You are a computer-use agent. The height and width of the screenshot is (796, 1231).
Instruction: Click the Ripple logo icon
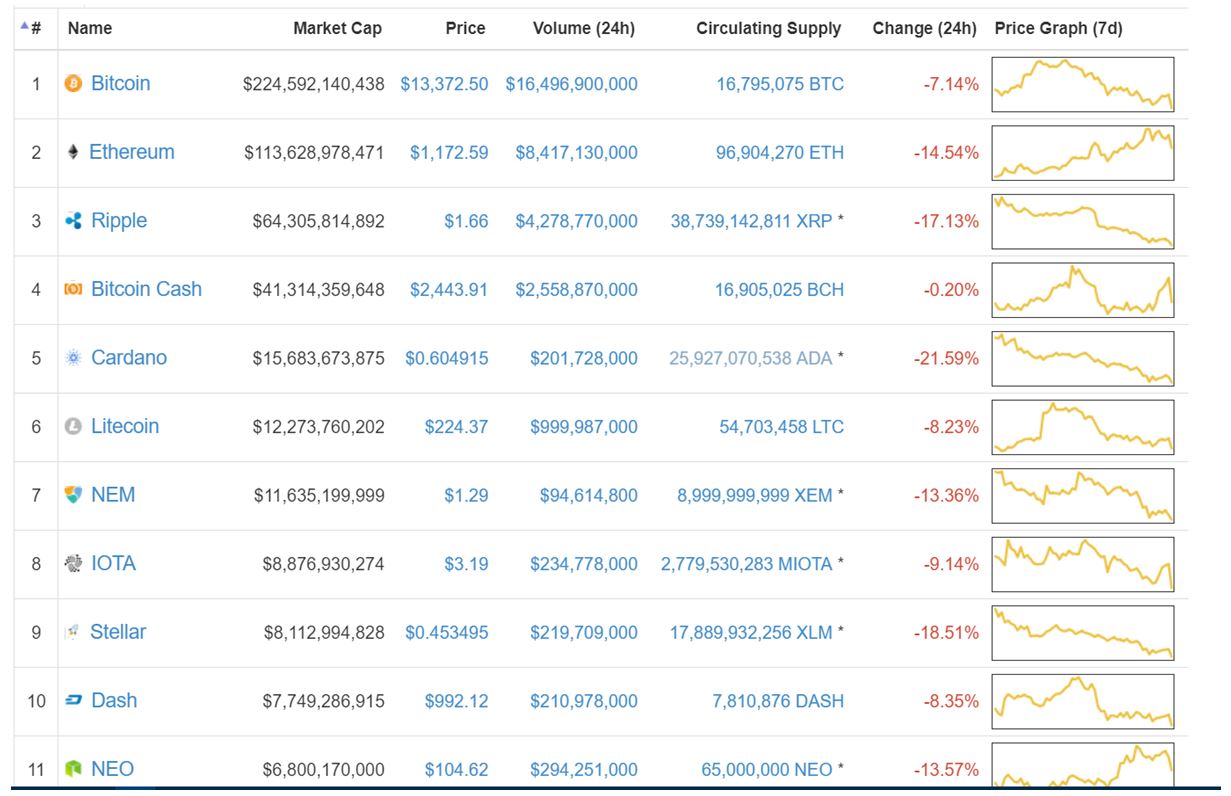click(x=72, y=221)
